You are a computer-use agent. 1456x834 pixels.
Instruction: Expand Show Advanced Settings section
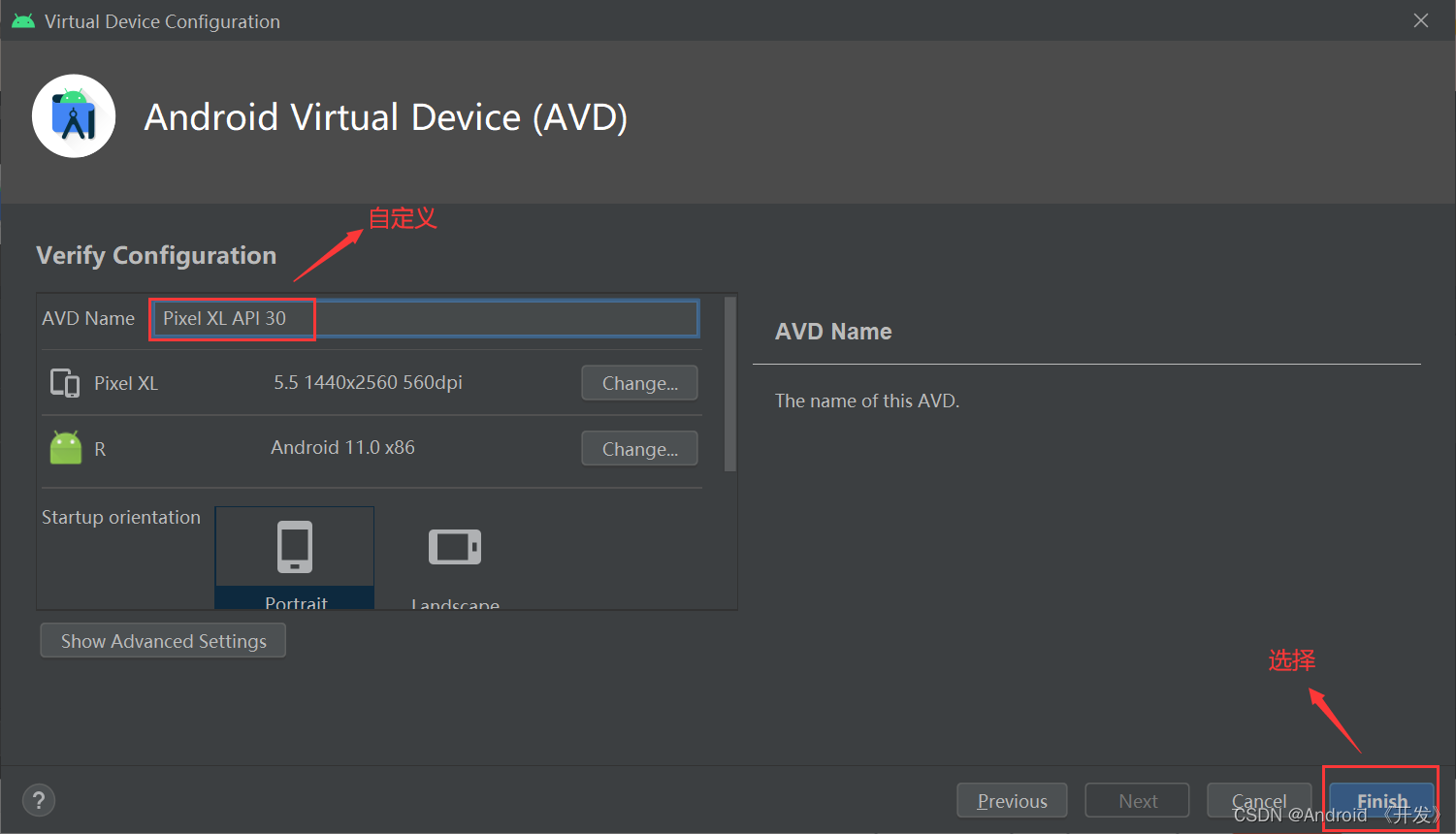click(162, 640)
